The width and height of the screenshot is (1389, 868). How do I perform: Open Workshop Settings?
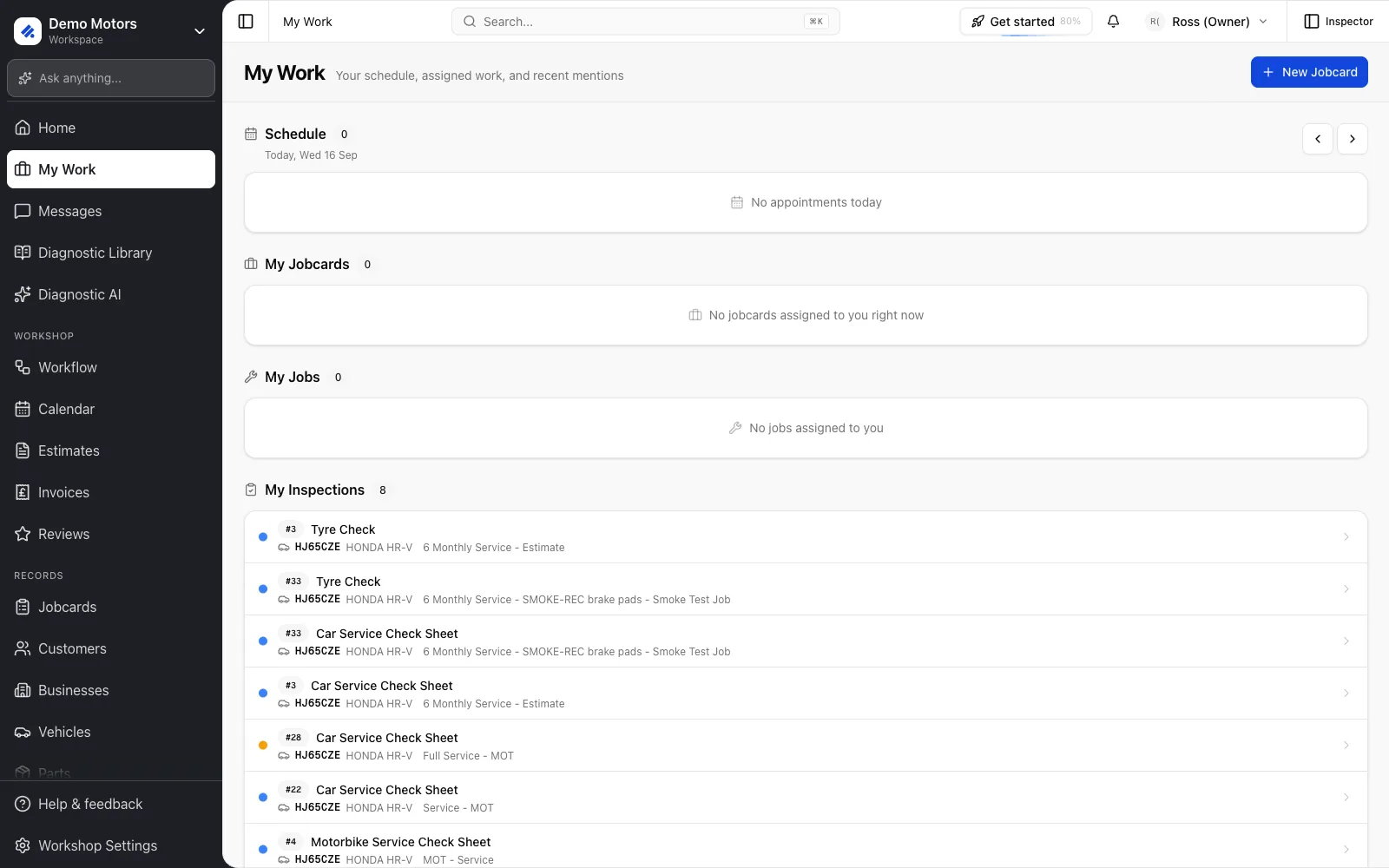point(111,845)
